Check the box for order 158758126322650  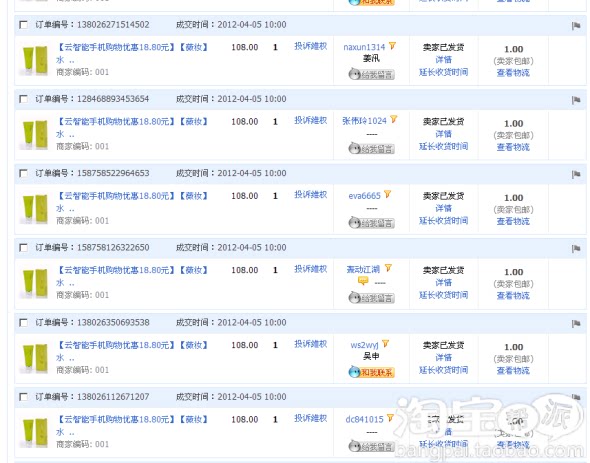[23, 248]
